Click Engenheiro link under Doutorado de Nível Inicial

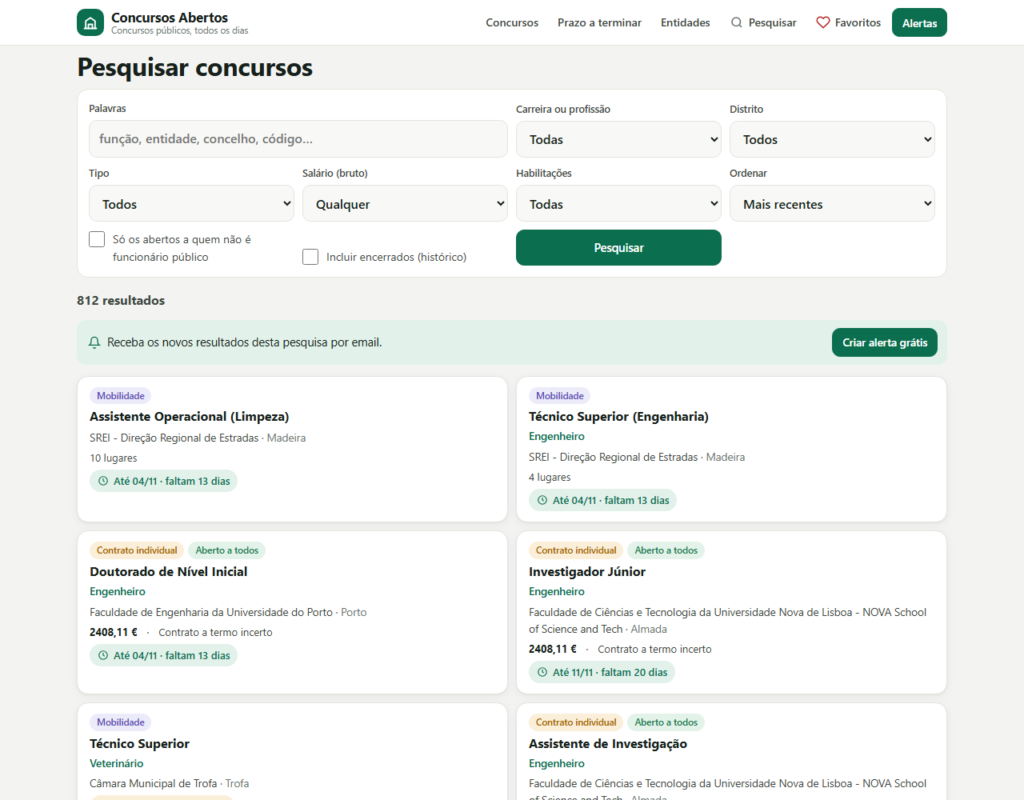tap(118, 592)
